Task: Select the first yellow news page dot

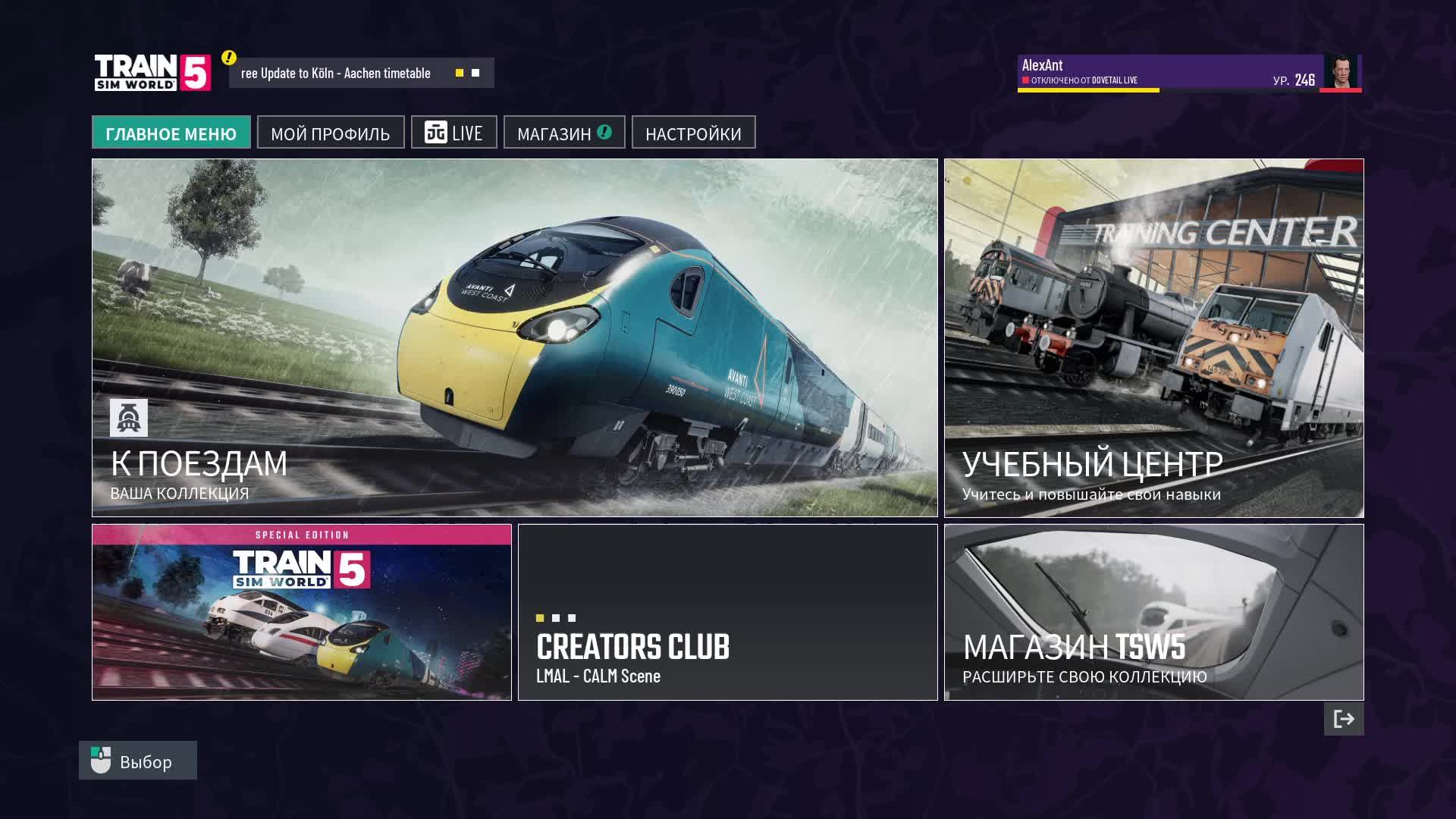Action: pyautogui.click(x=460, y=73)
